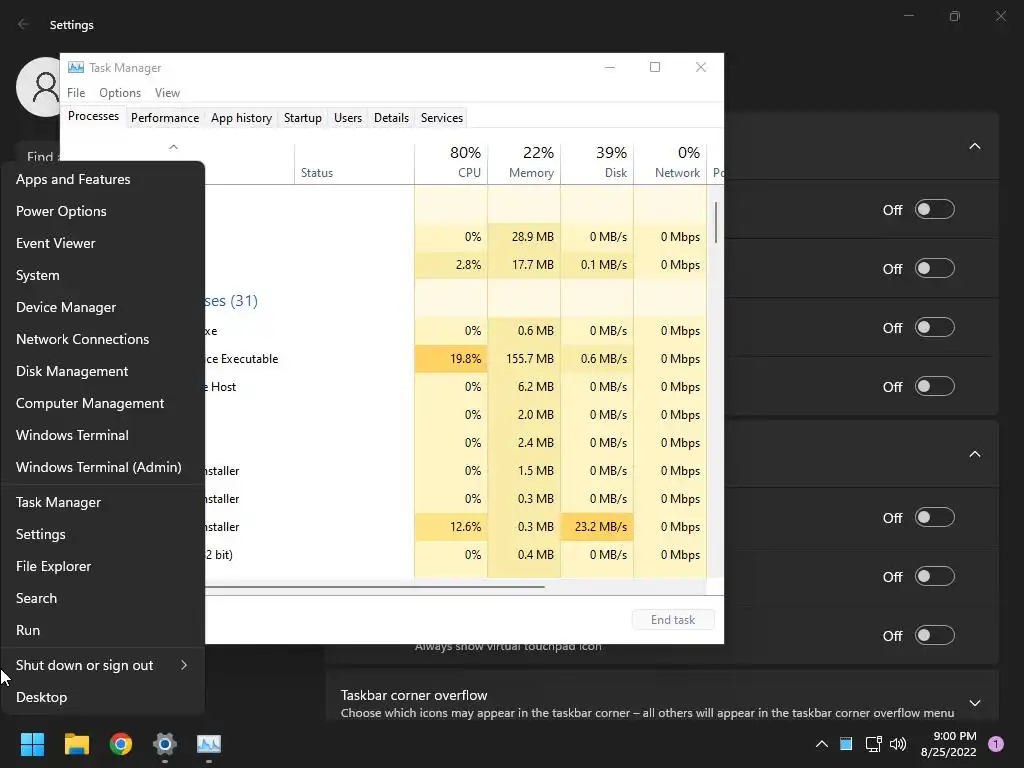
Task: Choose Apps and Features from context menu
Action: 103,179
